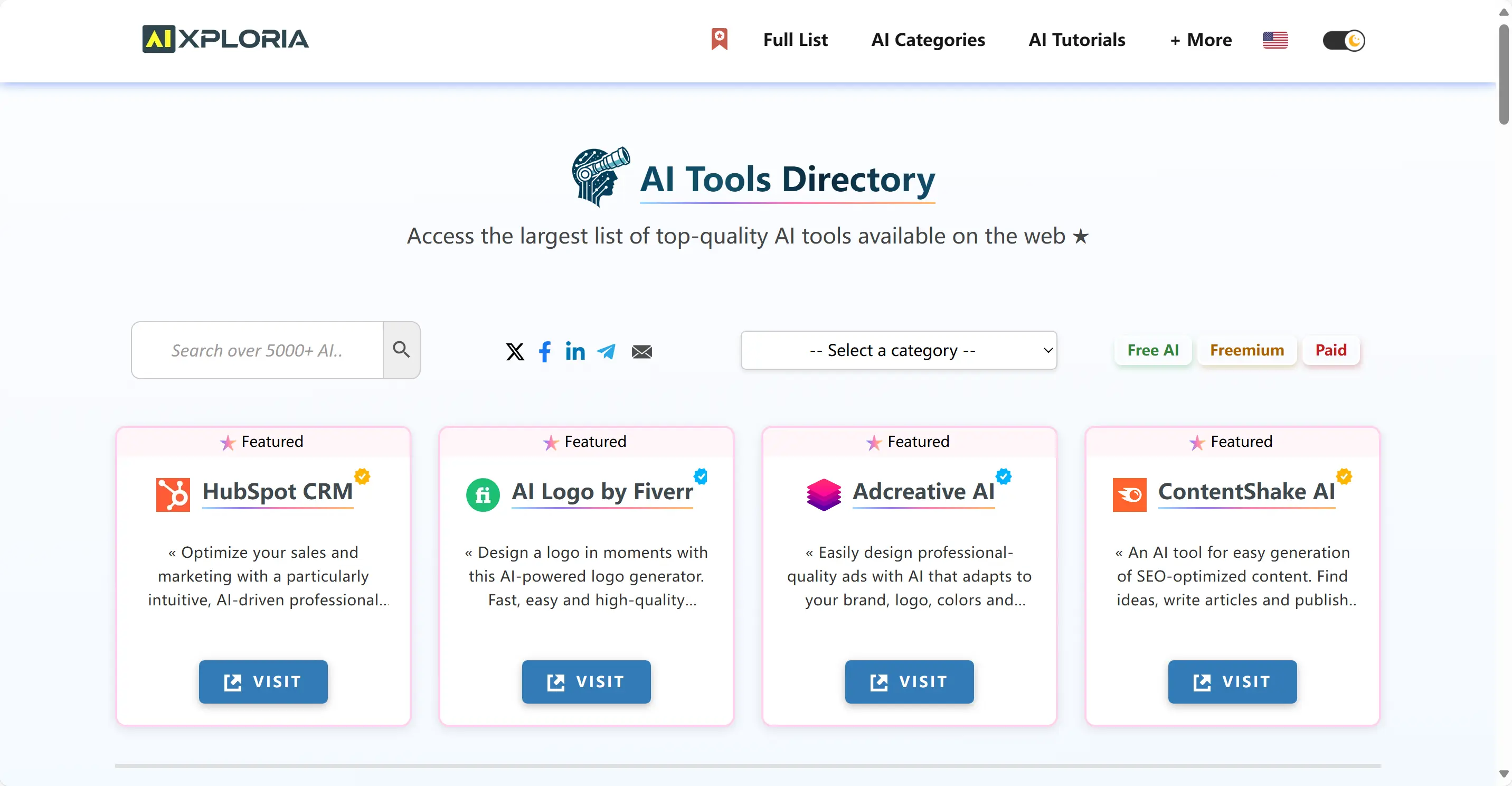1512x786 pixels.
Task: Open the AI Logo by Fiverr link
Action: (602, 491)
